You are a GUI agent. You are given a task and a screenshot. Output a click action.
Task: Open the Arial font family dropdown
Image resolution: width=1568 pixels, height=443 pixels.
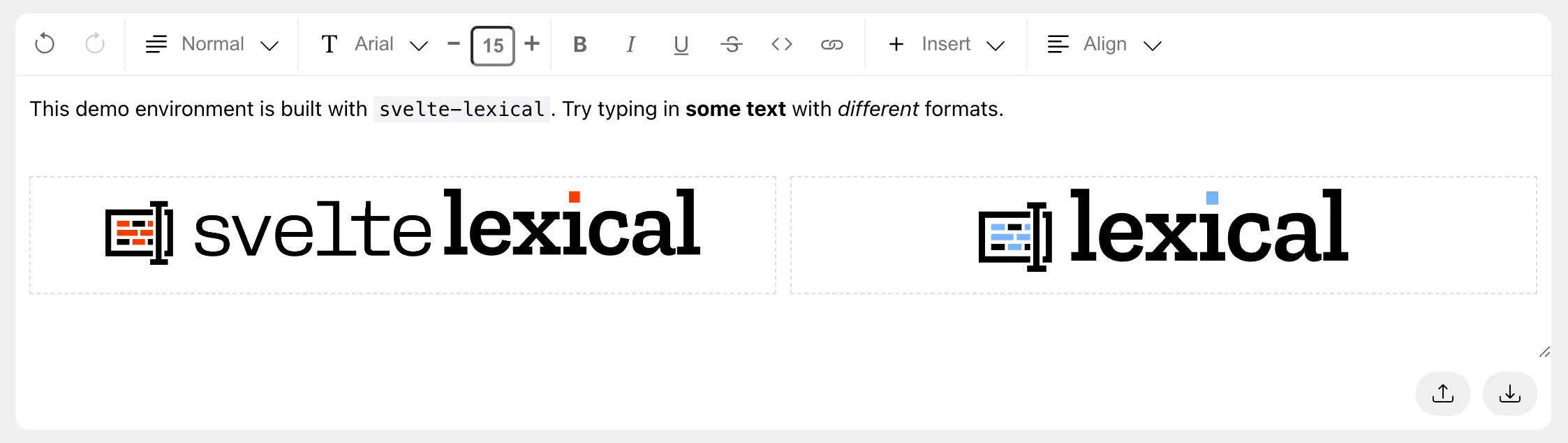coord(374,44)
